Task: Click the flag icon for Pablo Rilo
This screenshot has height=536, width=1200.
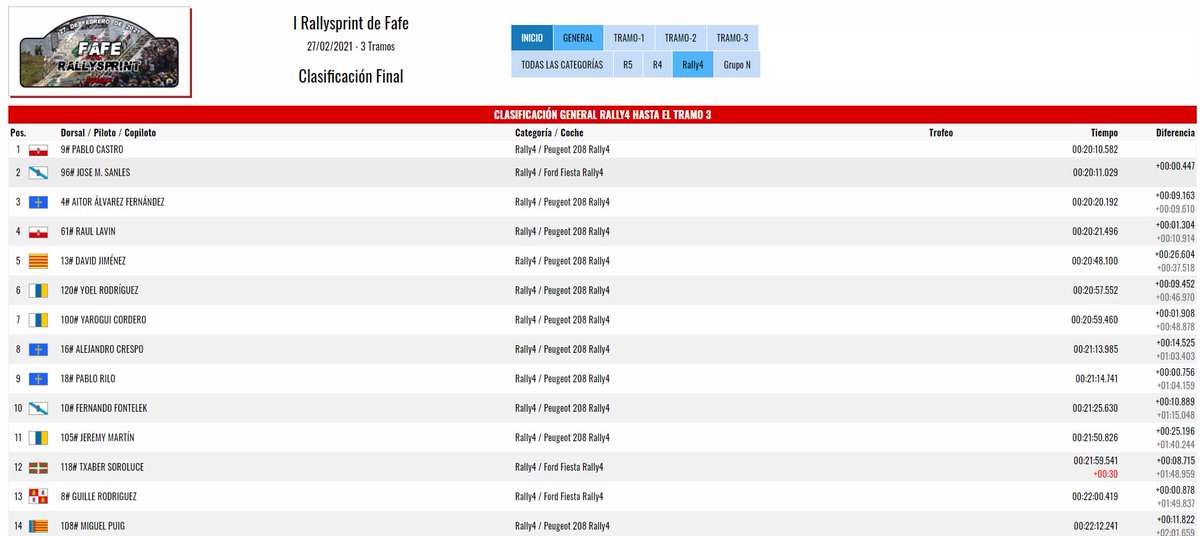Action: pyautogui.click(x=37, y=379)
